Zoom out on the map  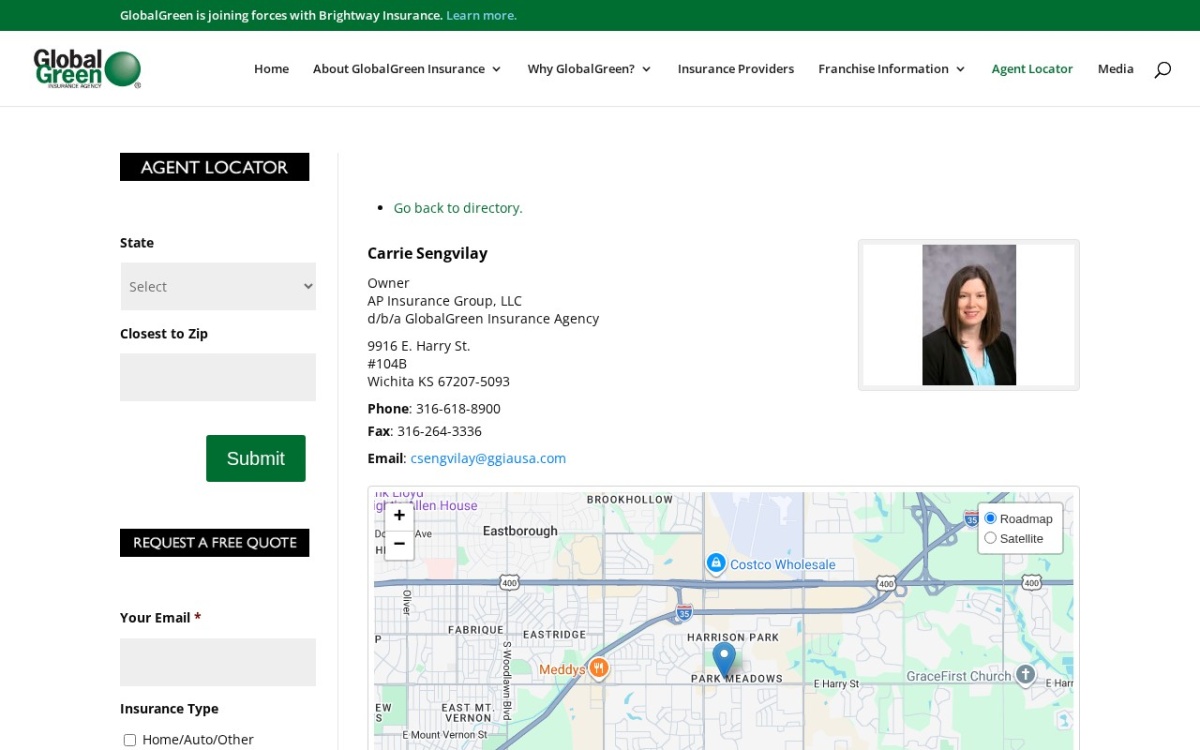(x=399, y=544)
